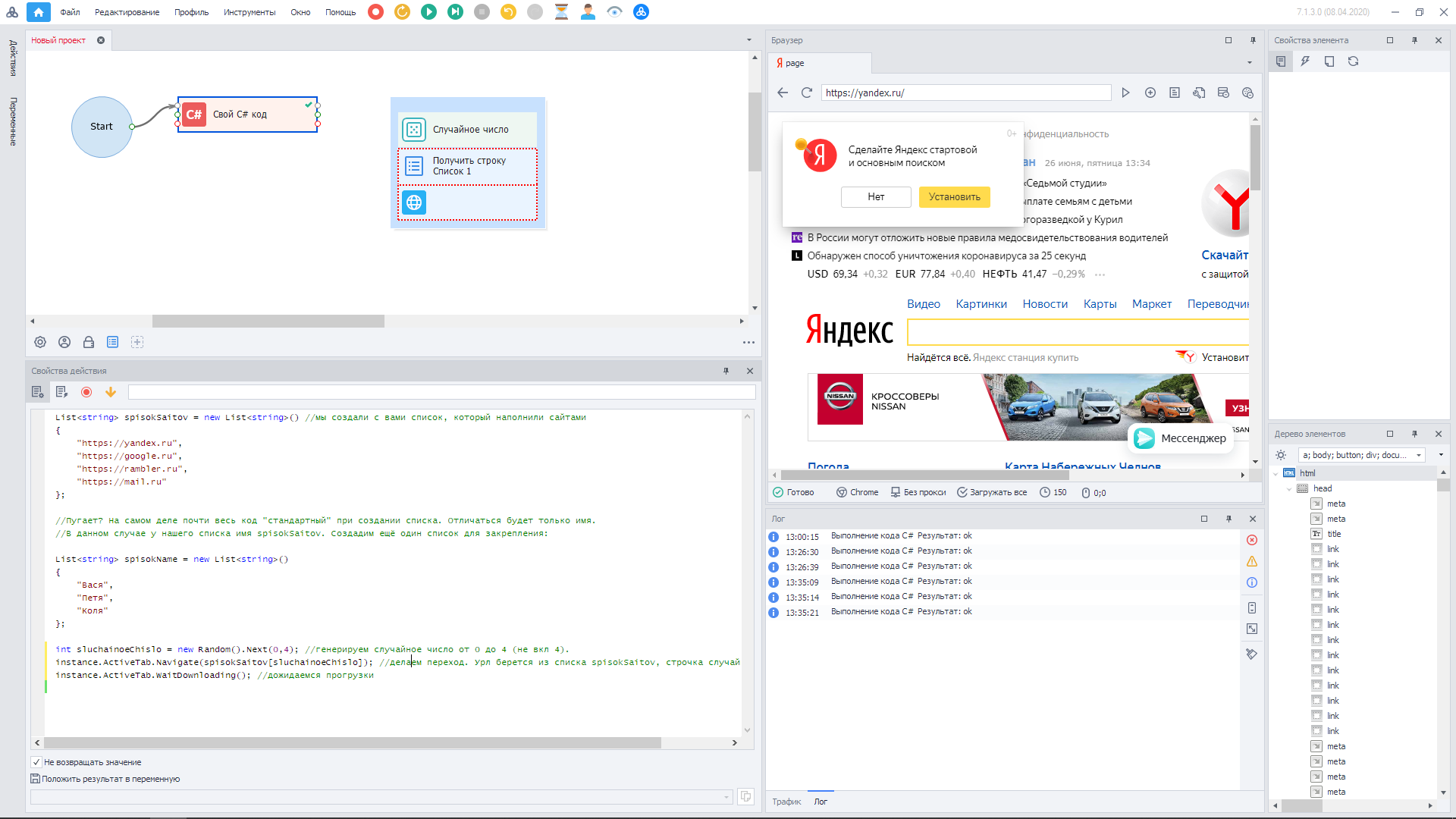Click the red error filter icon in log
Image resolution: width=1456 pixels, height=819 pixels.
click(x=1252, y=540)
